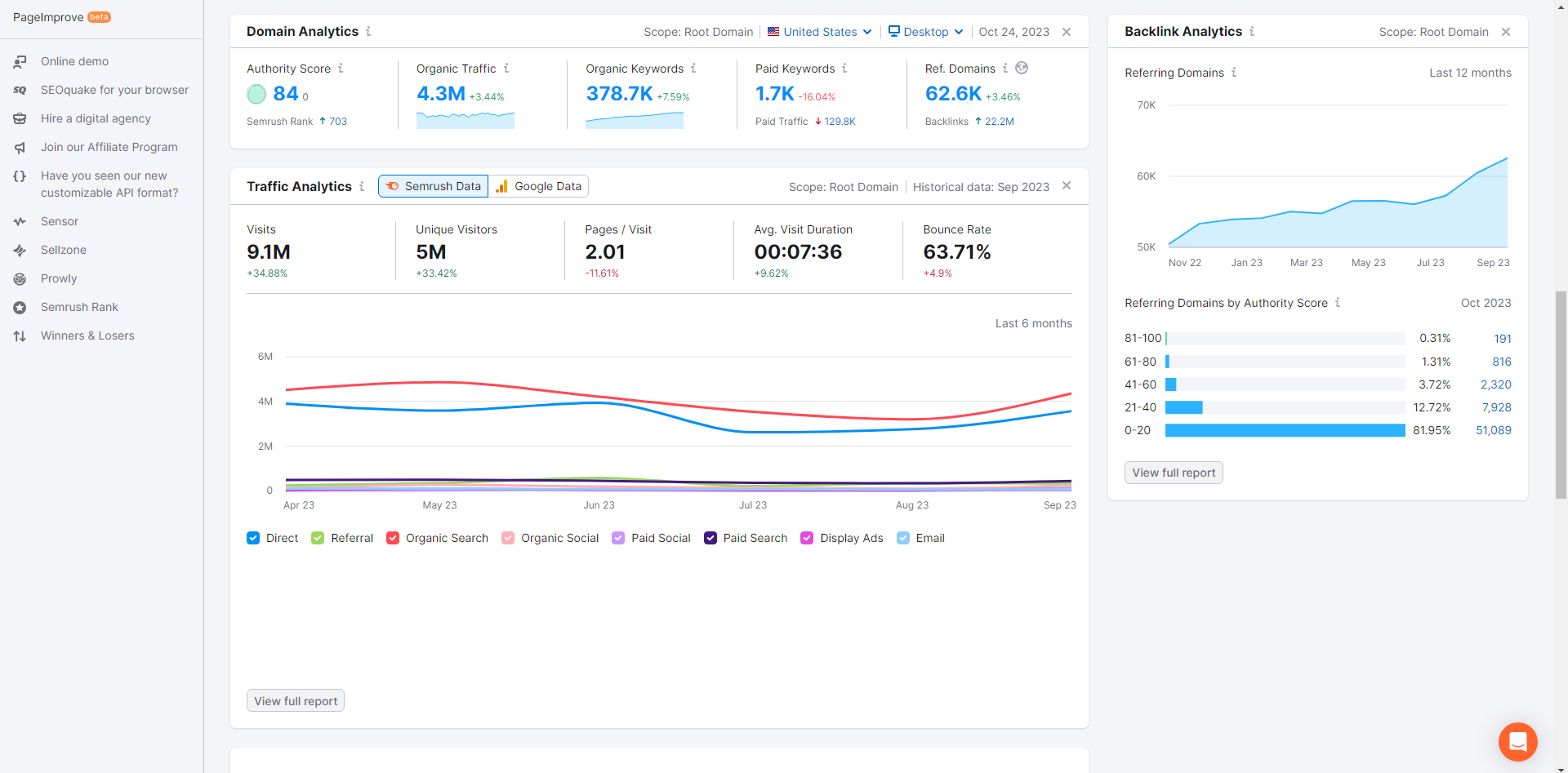
Task: Open the 62.6K Ref. Domains value
Action: tap(953, 94)
